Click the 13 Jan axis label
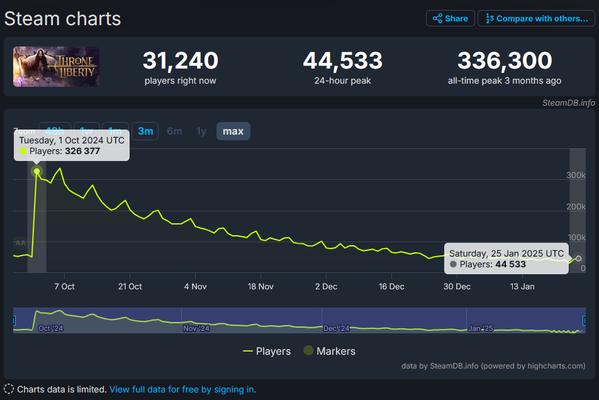Viewport: 599px width, 400px height. coord(522,287)
